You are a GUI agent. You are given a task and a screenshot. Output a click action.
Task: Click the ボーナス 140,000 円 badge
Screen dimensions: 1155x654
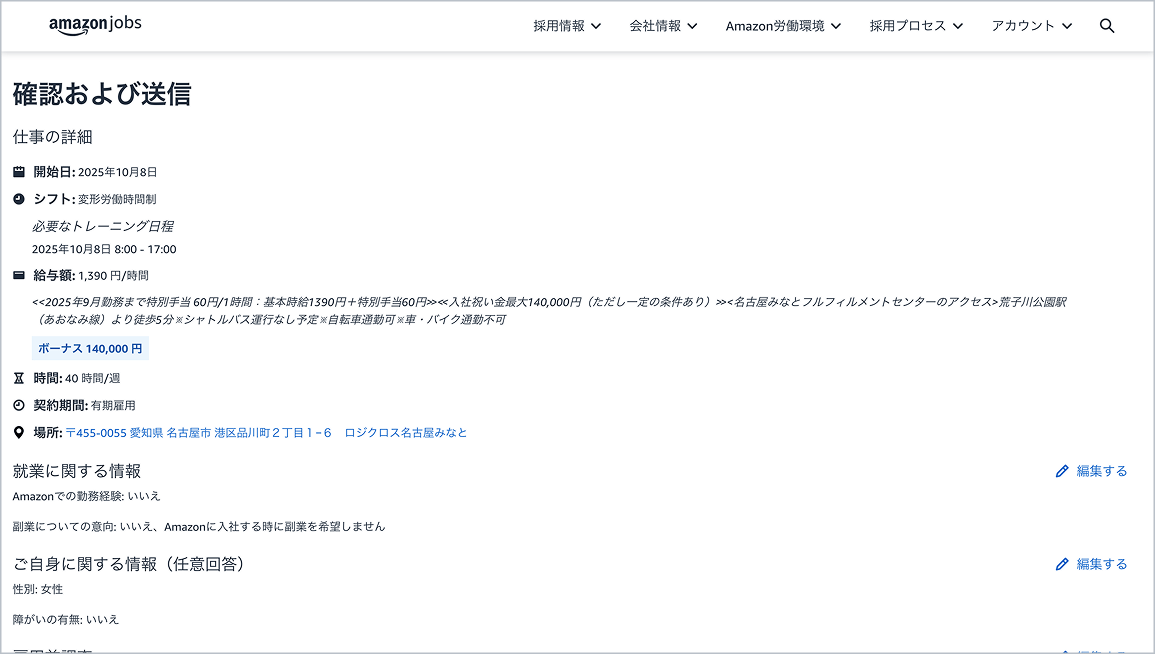click(x=90, y=348)
